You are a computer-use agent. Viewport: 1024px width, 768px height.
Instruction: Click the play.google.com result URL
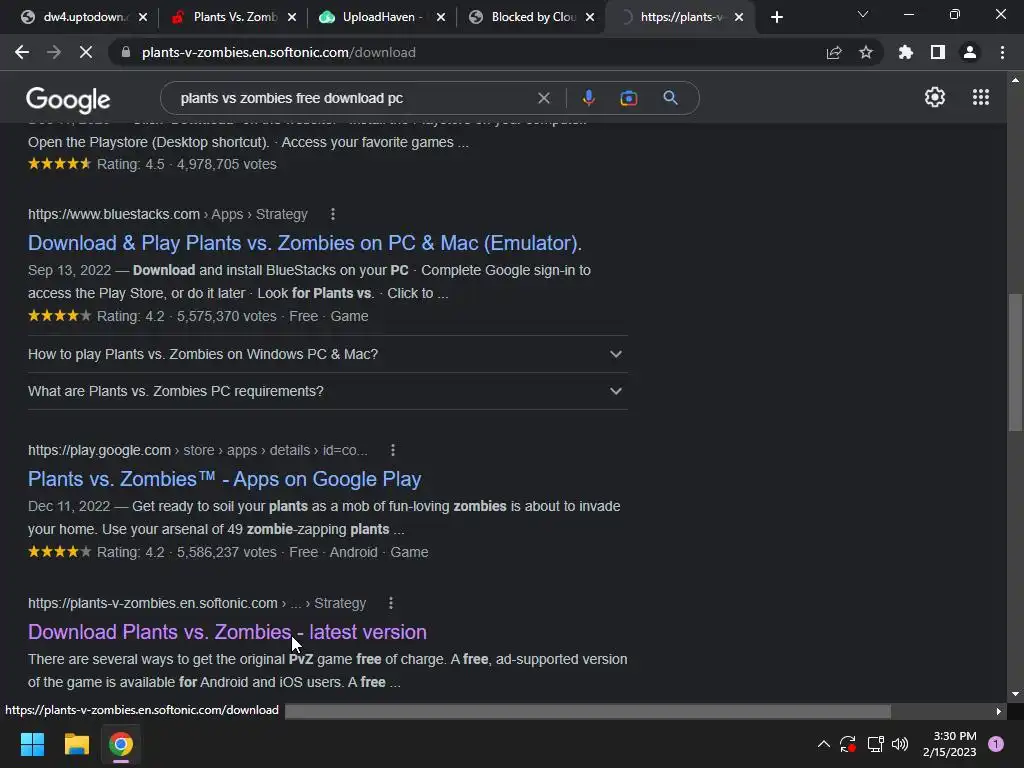point(197,450)
